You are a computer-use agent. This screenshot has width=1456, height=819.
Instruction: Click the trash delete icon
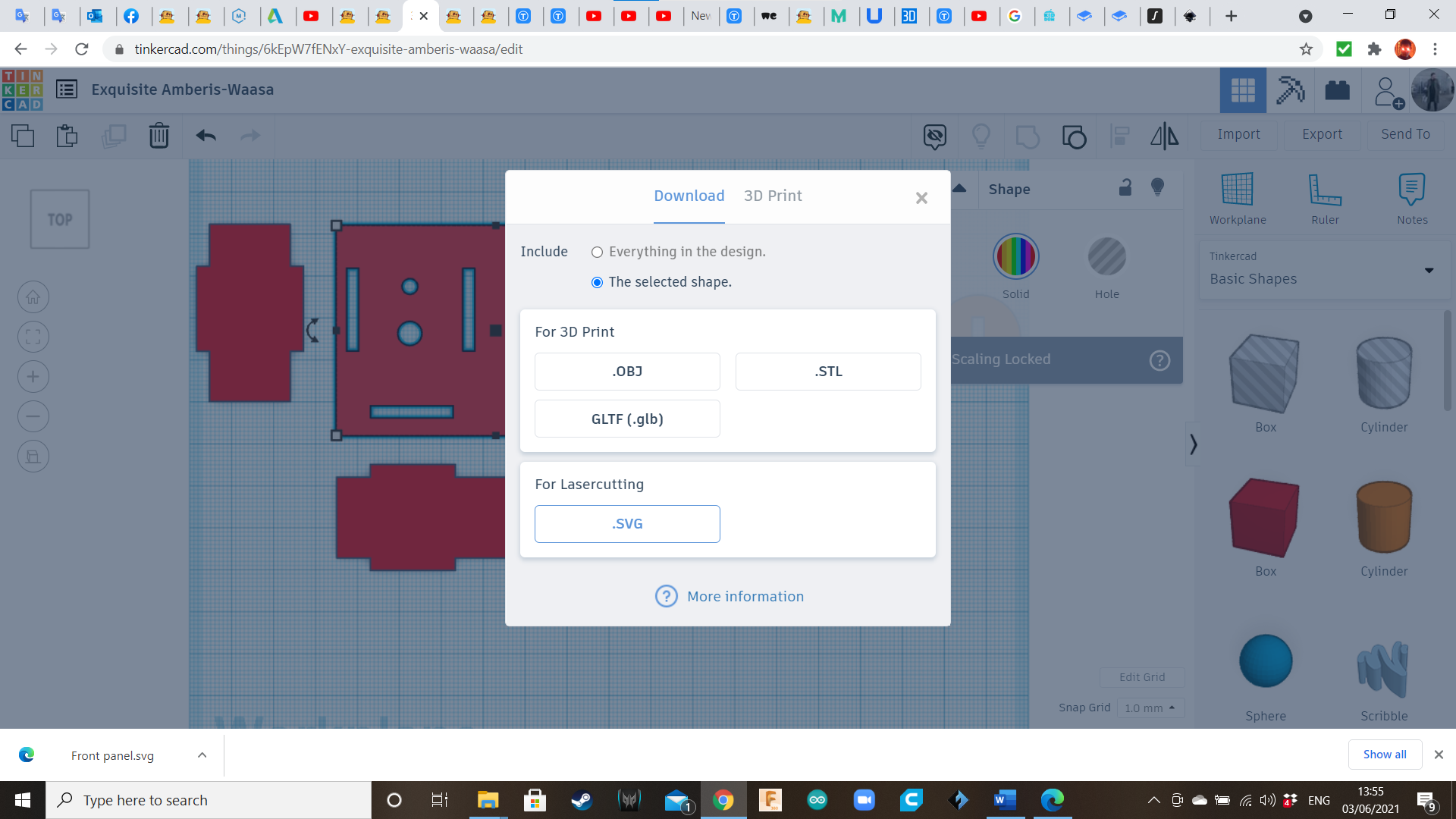(x=158, y=136)
